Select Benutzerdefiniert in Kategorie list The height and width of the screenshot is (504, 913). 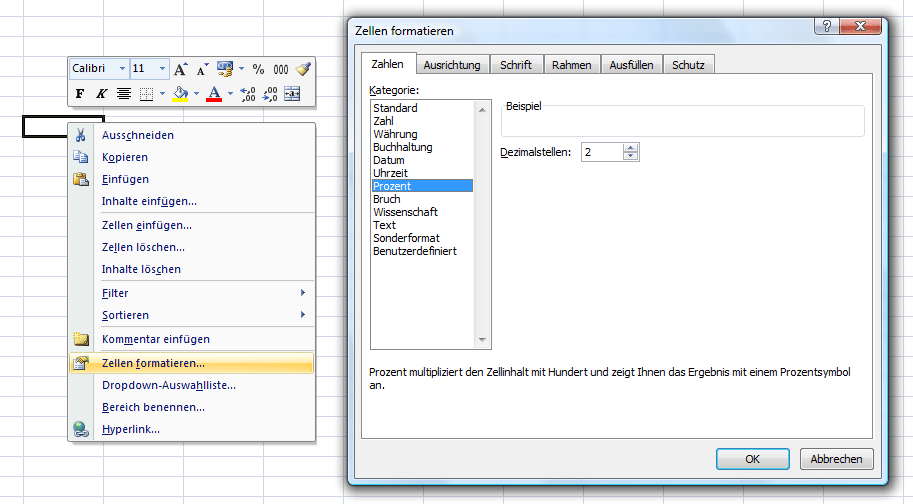click(x=422, y=251)
